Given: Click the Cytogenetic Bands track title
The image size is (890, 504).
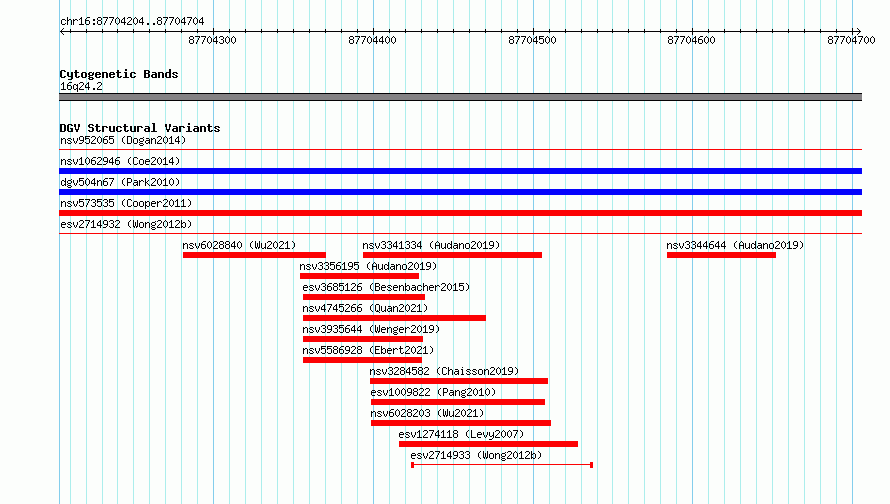Looking at the screenshot, I should point(119,74).
